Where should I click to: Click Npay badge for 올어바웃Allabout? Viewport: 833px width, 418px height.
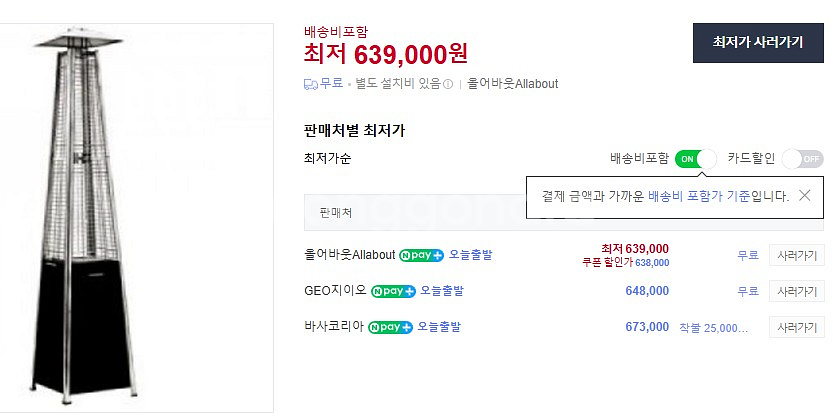pyautogui.click(x=421, y=255)
